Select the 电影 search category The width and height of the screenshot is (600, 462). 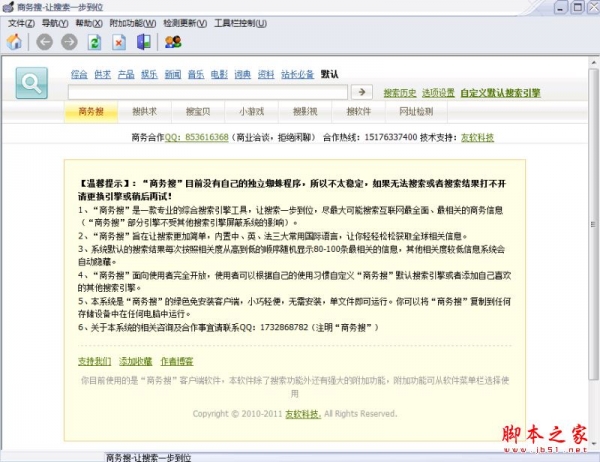point(219,74)
